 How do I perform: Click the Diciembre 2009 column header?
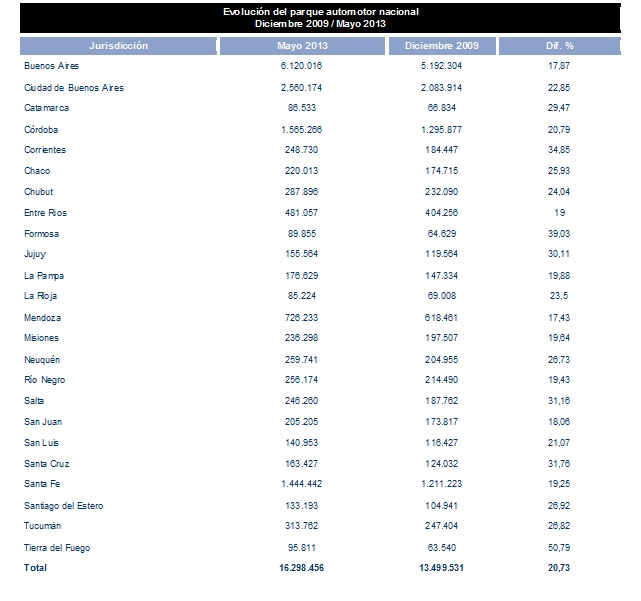(x=443, y=46)
